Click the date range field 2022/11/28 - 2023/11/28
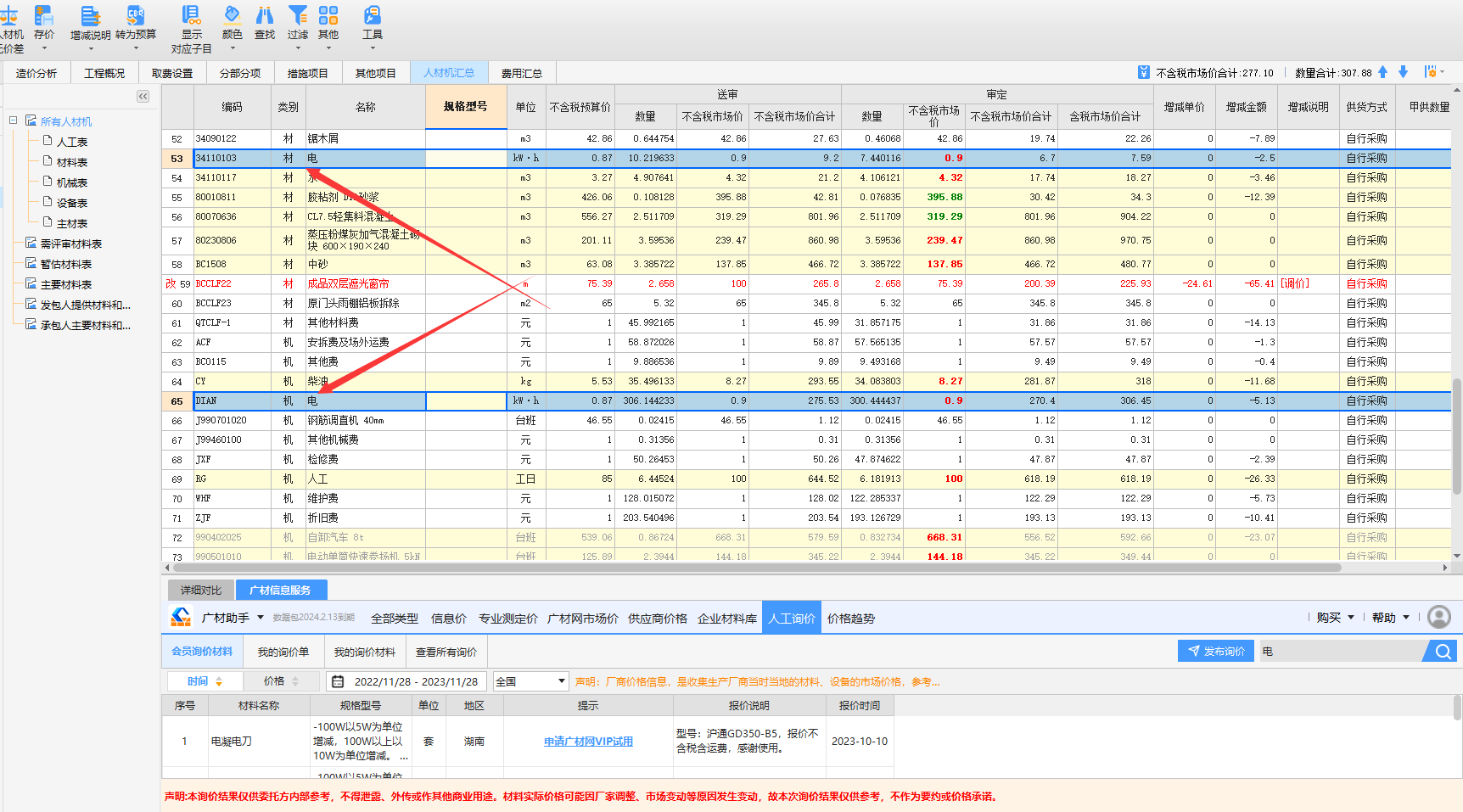This screenshot has width=1463, height=812. click(406, 681)
